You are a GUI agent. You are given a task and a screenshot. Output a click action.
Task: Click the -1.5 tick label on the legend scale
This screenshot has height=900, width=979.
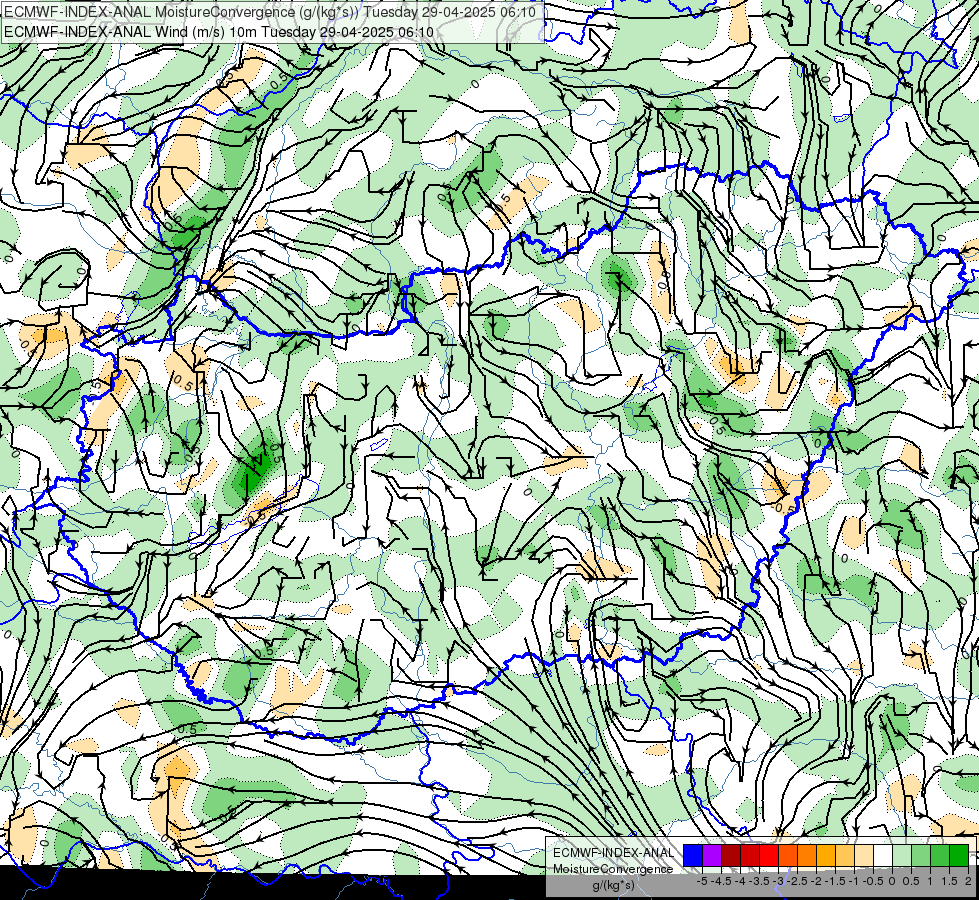tap(835, 881)
